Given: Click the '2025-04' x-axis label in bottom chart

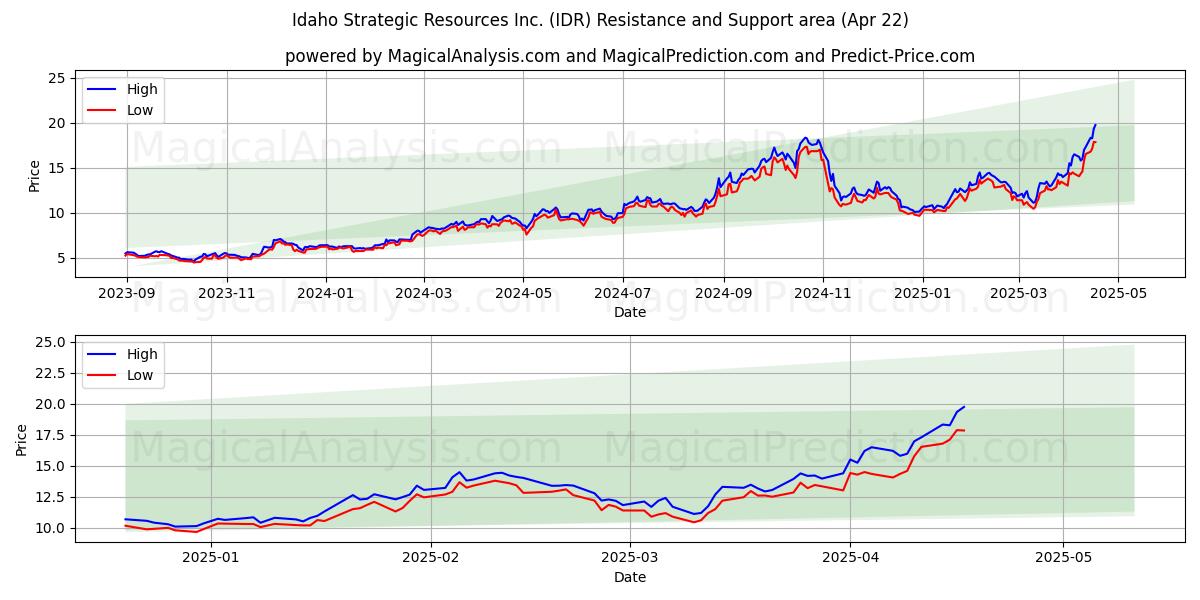Looking at the screenshot, I should coord(850,558).
